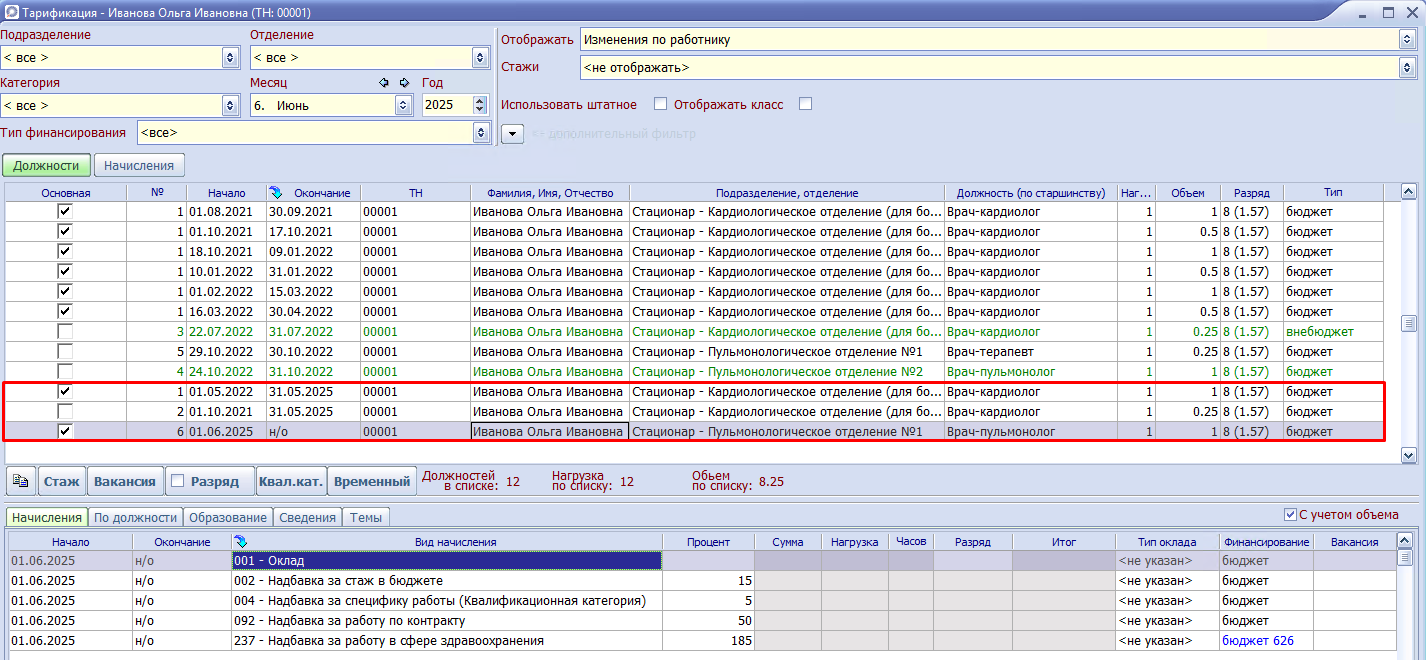Open the Подразделение dropdown
This screenshot has width=1426, height=660.
click(229, 58)
